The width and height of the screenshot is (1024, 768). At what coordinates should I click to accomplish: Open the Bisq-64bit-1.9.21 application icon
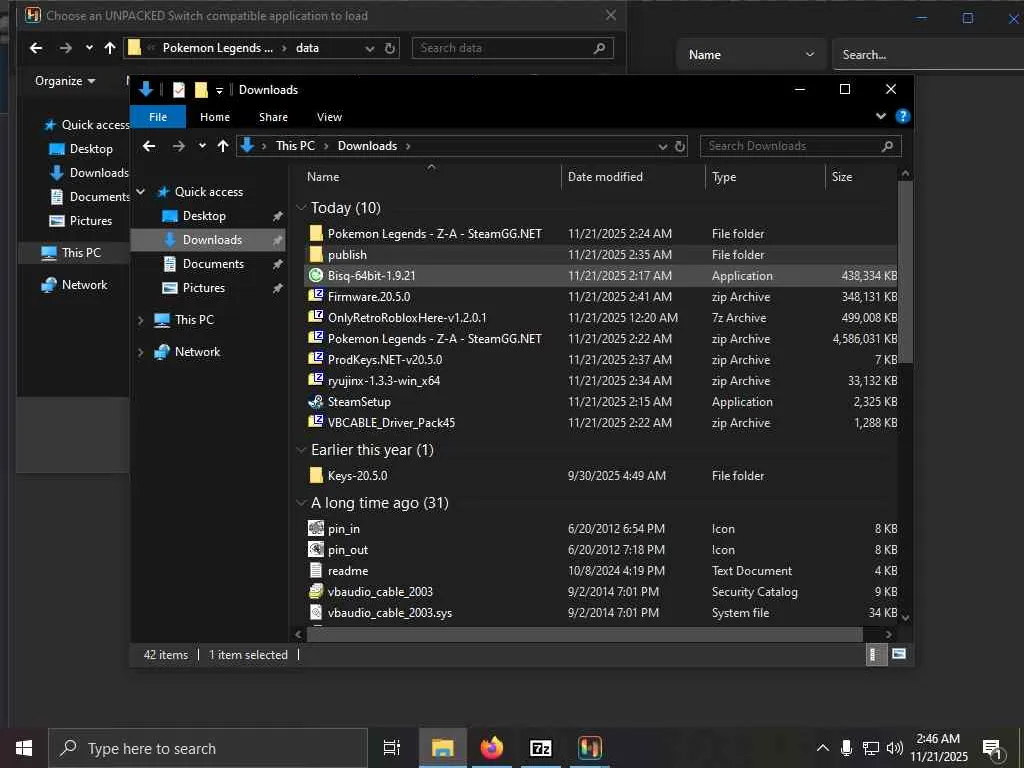pos(315,276)
